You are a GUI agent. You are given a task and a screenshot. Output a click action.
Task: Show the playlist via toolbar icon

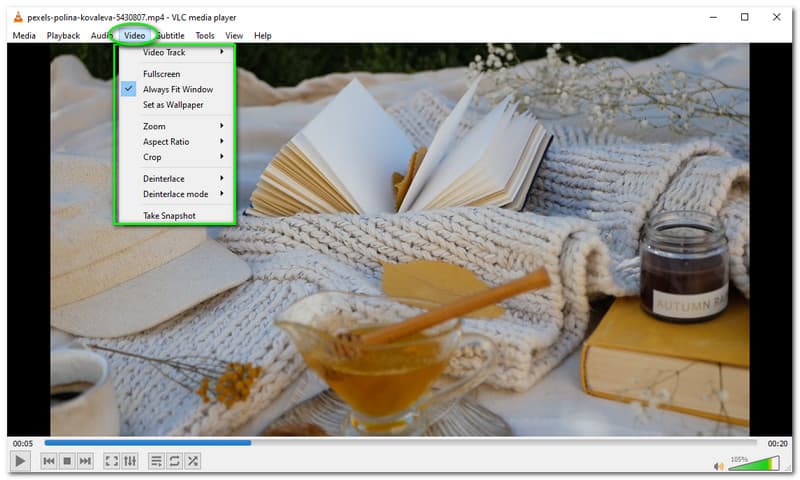click(x=155, y=461)
